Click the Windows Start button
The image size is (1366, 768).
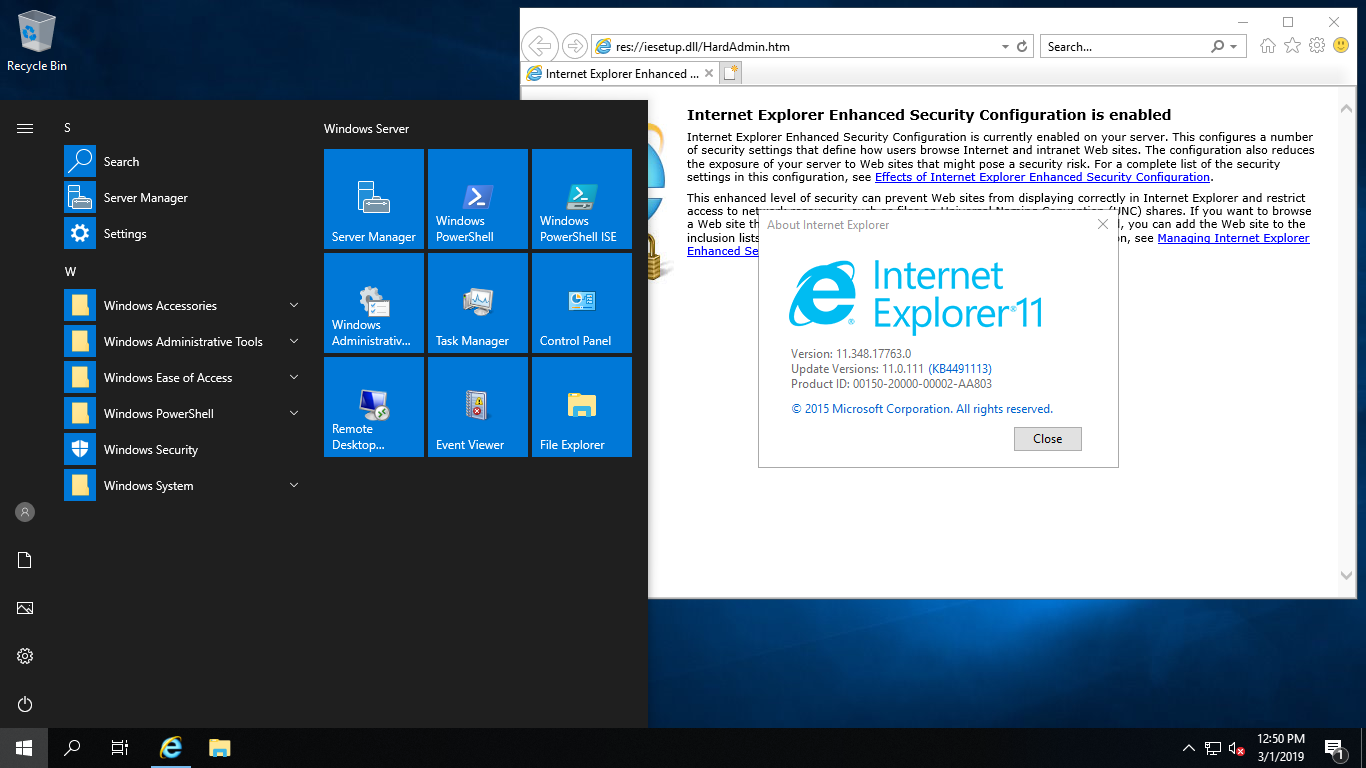pyautogui.click(x=24, y=748)
